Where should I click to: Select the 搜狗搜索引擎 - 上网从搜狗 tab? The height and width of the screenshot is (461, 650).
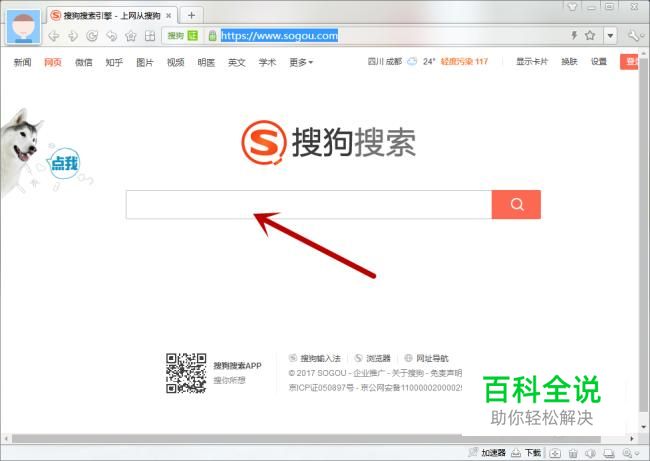coord(112,16)
